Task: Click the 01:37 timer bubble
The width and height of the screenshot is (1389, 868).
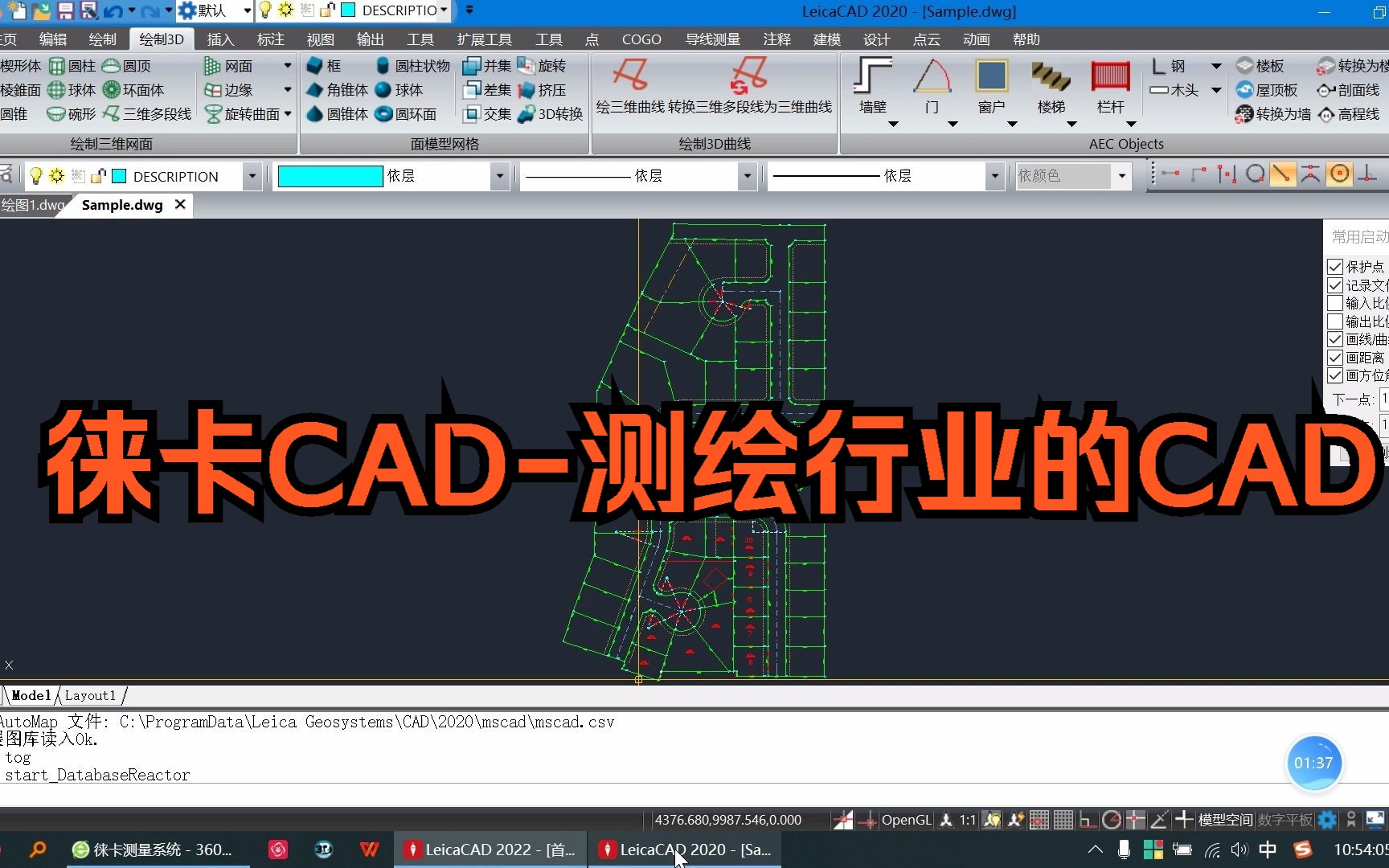Action: click(x=1313, y=763)
